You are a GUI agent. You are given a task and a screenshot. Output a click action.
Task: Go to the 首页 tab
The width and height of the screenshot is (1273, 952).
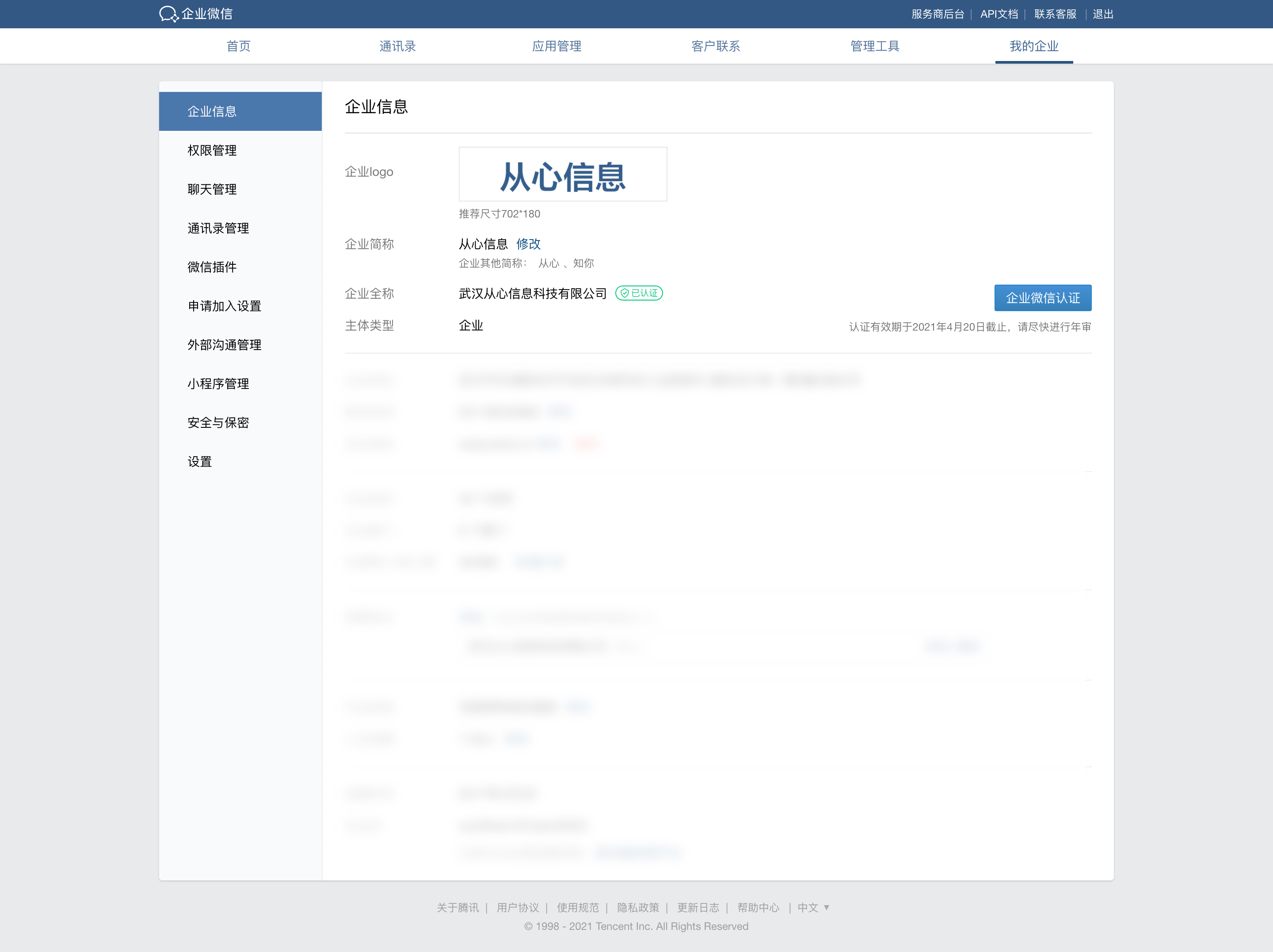(238, 46)
